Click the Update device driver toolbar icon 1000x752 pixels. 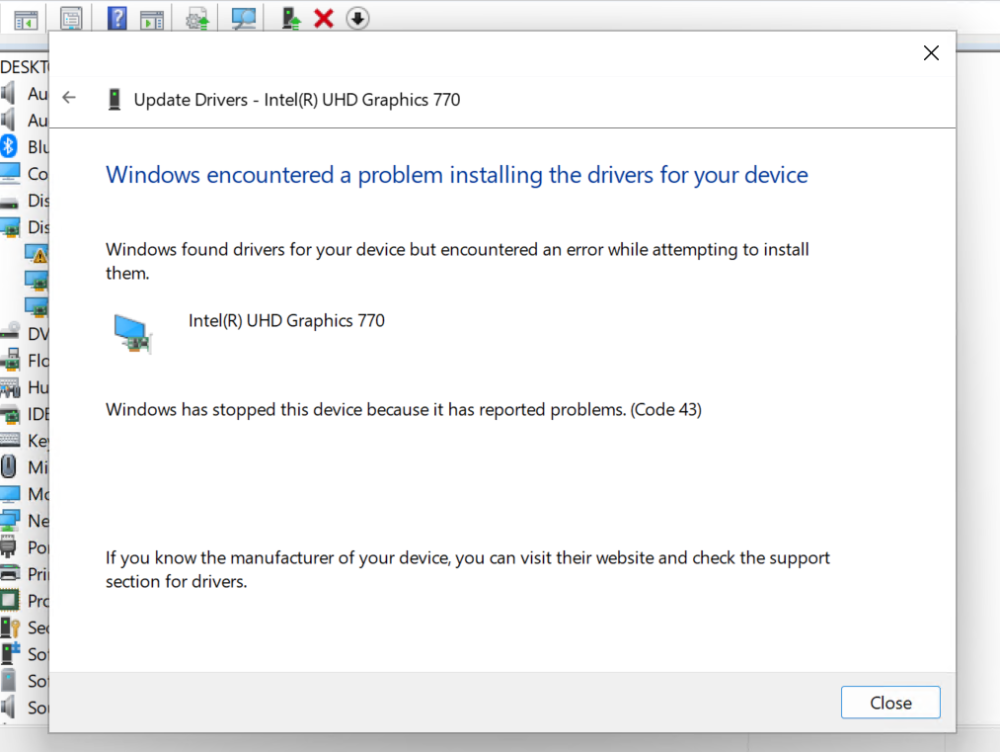197,19
